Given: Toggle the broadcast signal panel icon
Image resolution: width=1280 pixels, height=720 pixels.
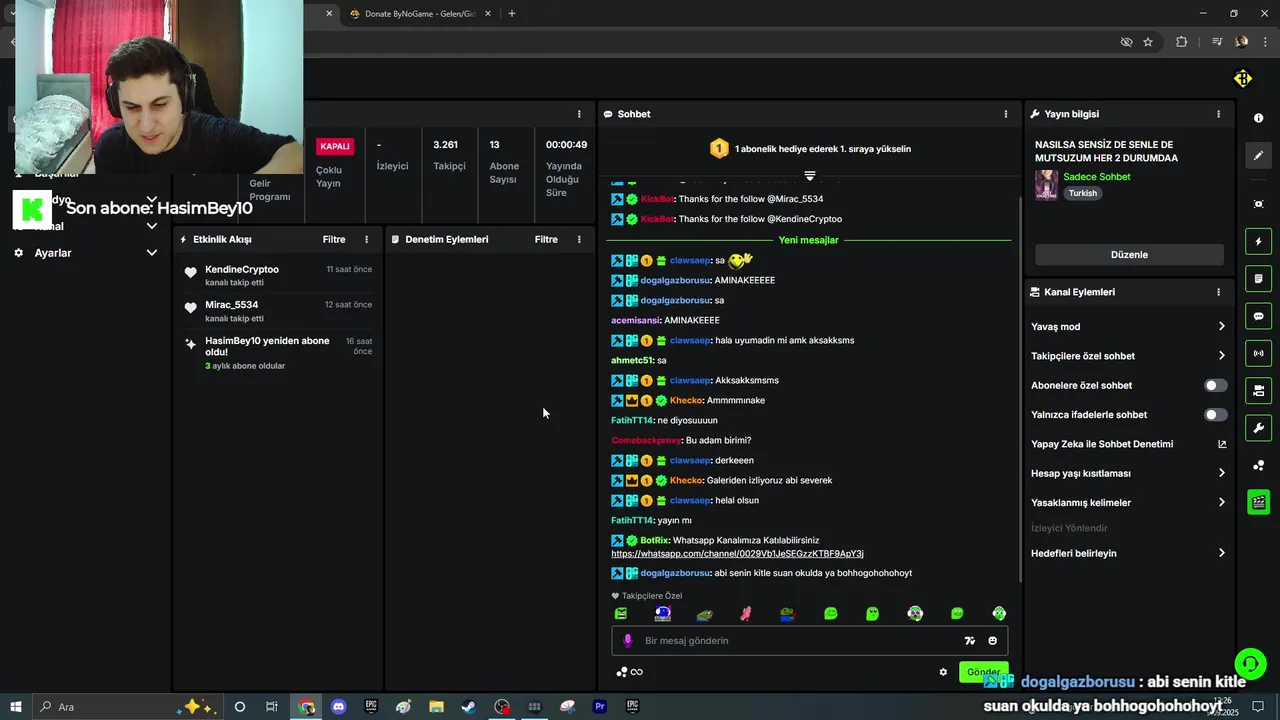Looking at the screenshot, I should click(x=1258, y=353).
